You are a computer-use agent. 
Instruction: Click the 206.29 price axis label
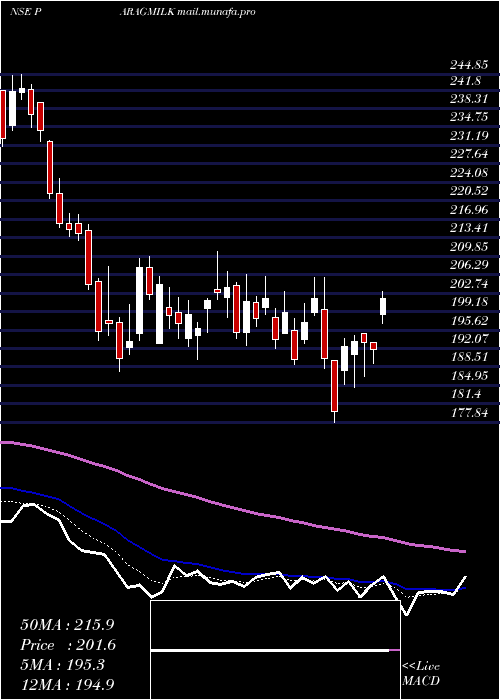coord(468,265)
